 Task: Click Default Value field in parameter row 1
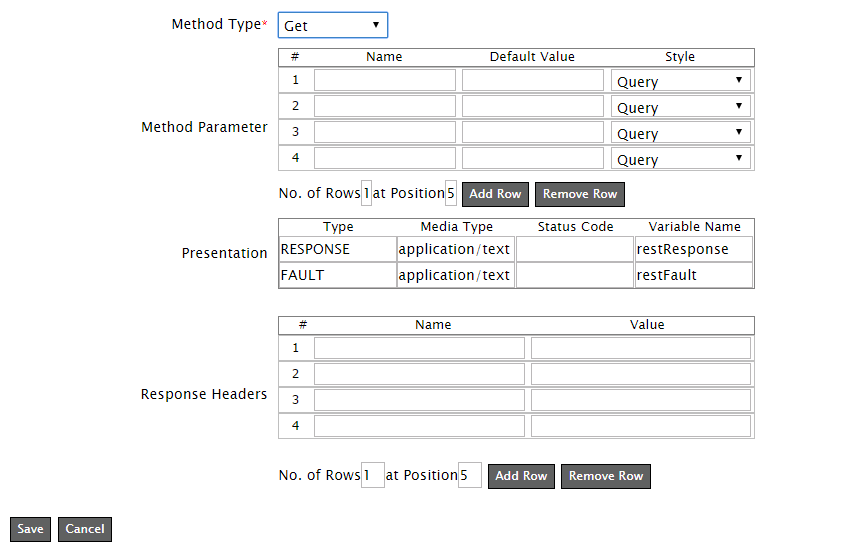pos(533,80)
